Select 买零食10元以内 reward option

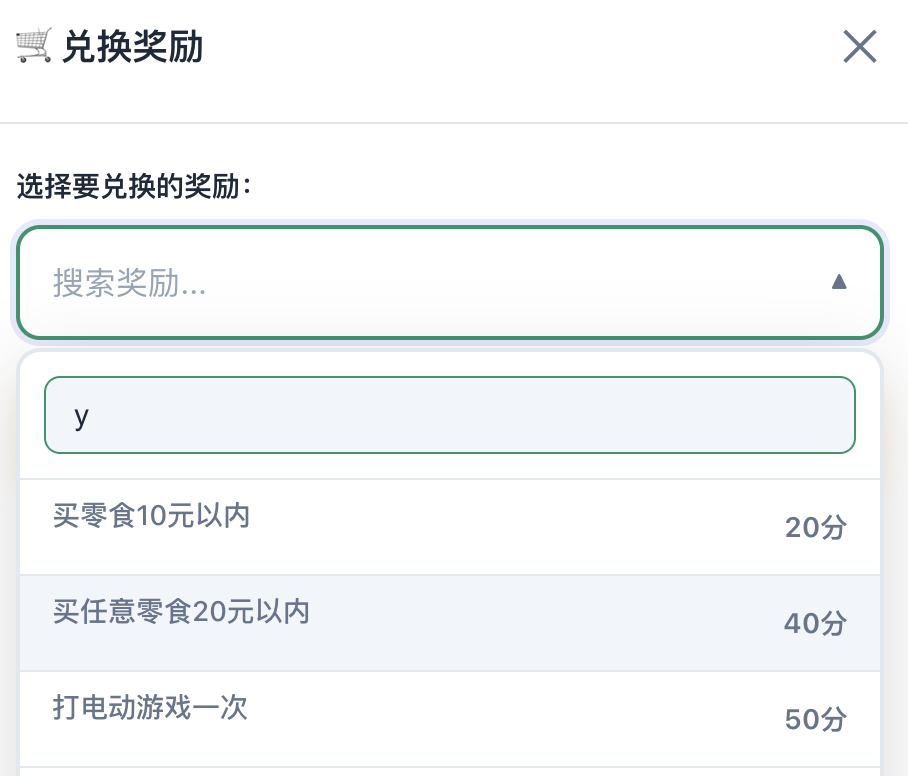point(151,516)
